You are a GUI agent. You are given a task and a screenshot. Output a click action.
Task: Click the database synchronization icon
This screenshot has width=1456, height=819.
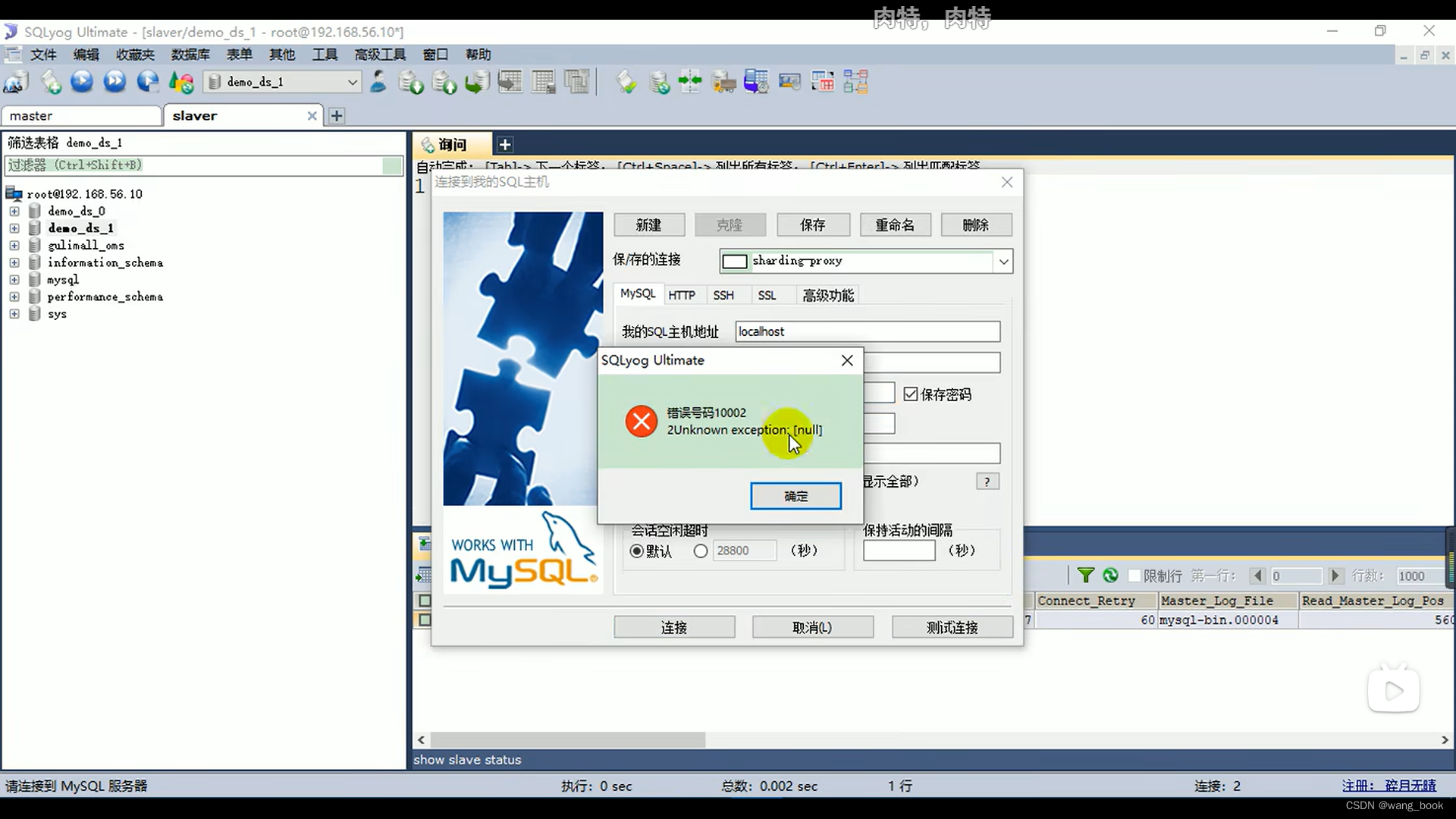click(x=660, y=82)
